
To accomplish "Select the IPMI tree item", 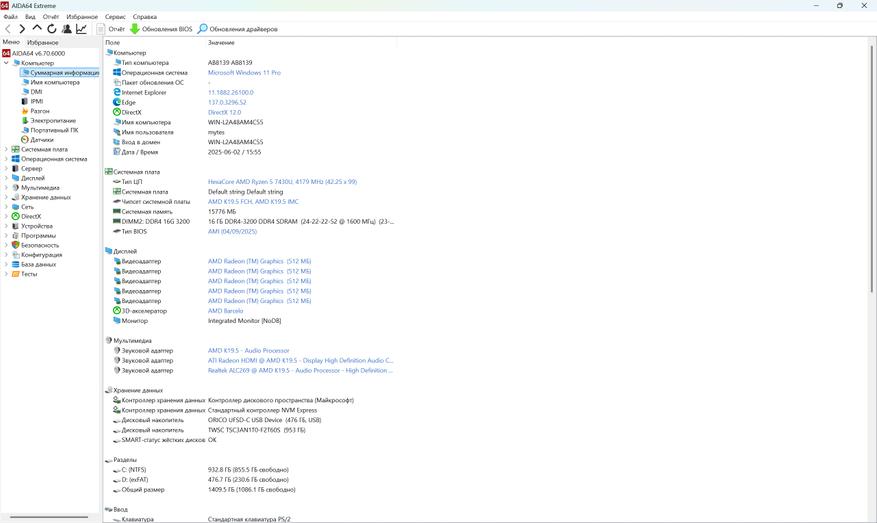I will pos(32,101).
